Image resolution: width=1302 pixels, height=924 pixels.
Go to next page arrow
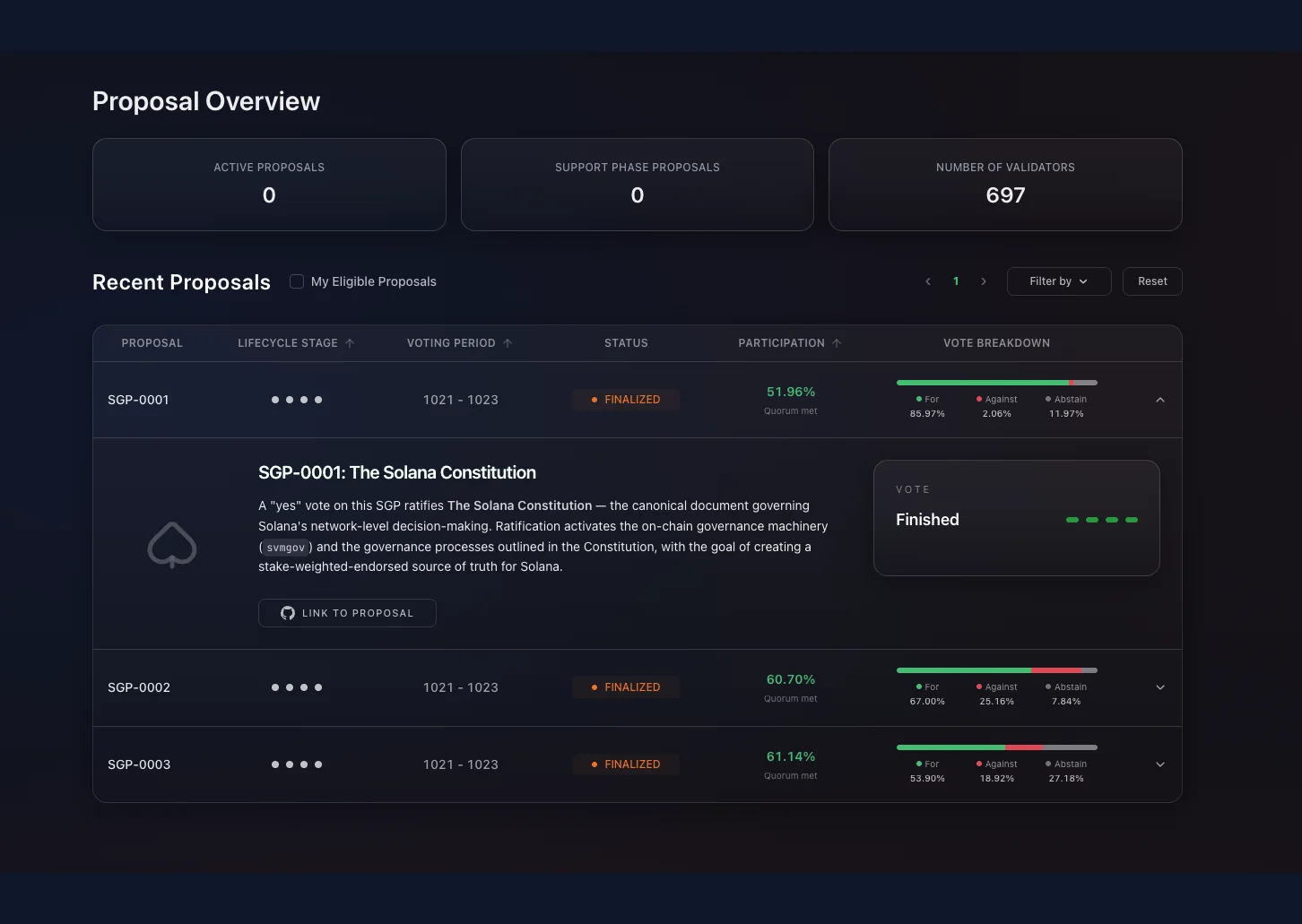click(x=984, y=281)
